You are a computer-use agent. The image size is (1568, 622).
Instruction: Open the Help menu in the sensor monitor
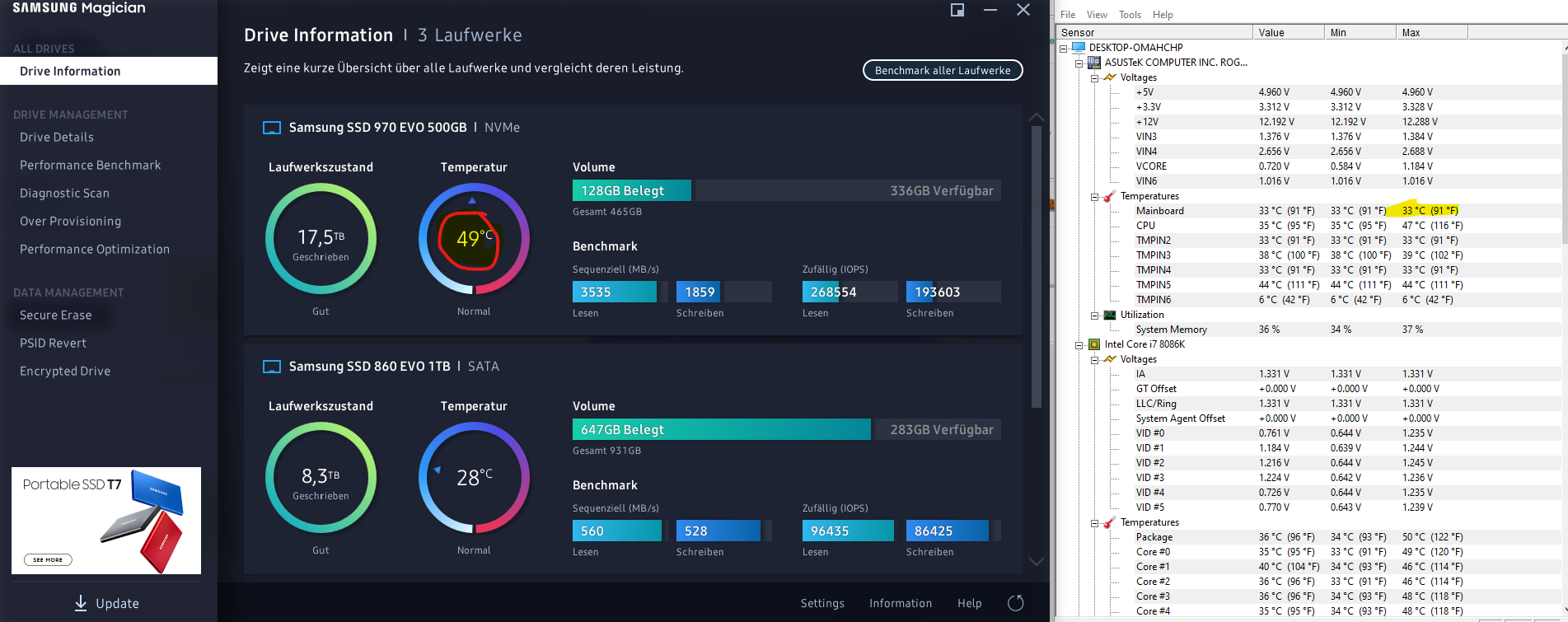coord(1163,15)
